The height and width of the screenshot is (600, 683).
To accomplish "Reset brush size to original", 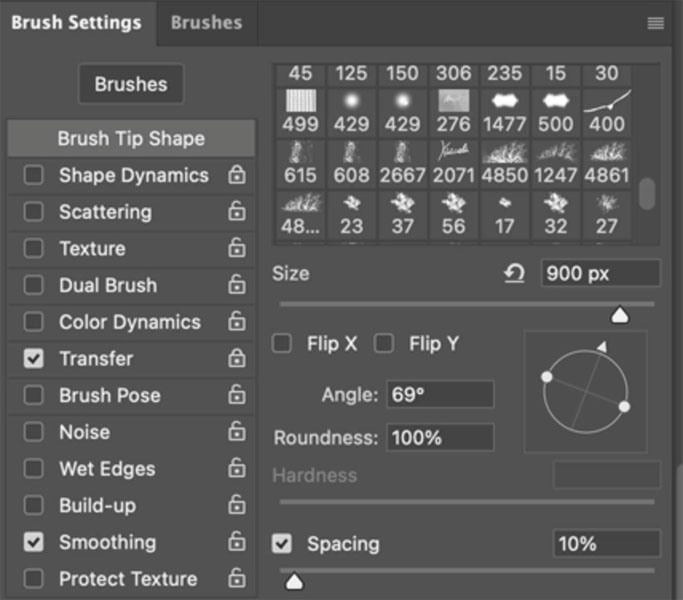I will click(x=514, y=273).
